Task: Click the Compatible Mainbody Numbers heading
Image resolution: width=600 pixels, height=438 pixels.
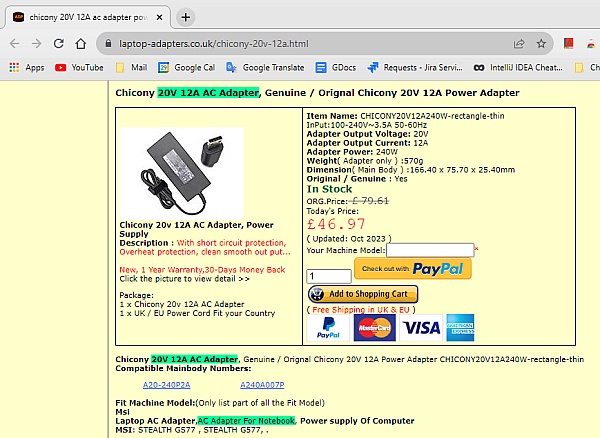Action: (x=183, y=368)
